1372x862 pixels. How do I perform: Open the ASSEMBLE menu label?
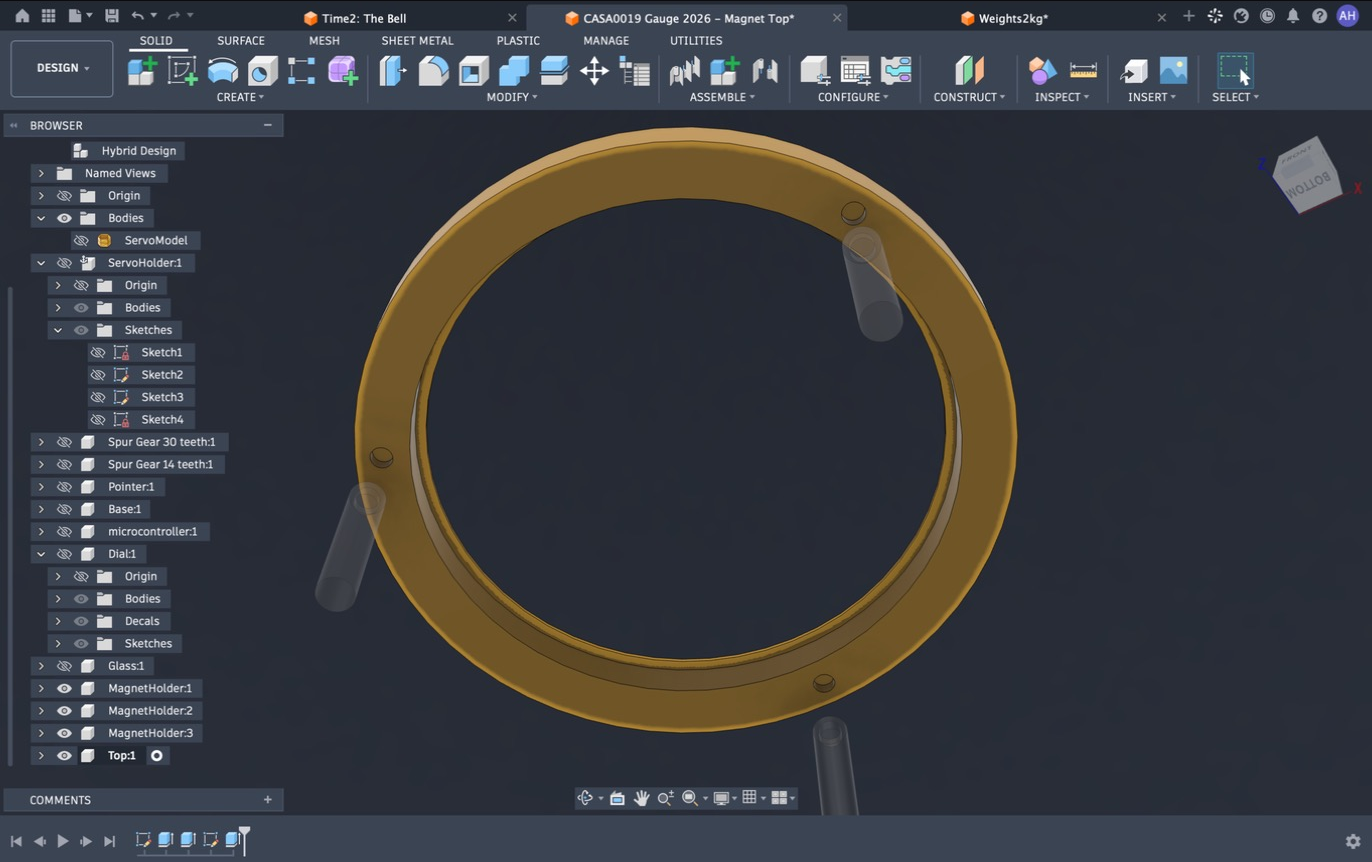(x=722, y=97)
